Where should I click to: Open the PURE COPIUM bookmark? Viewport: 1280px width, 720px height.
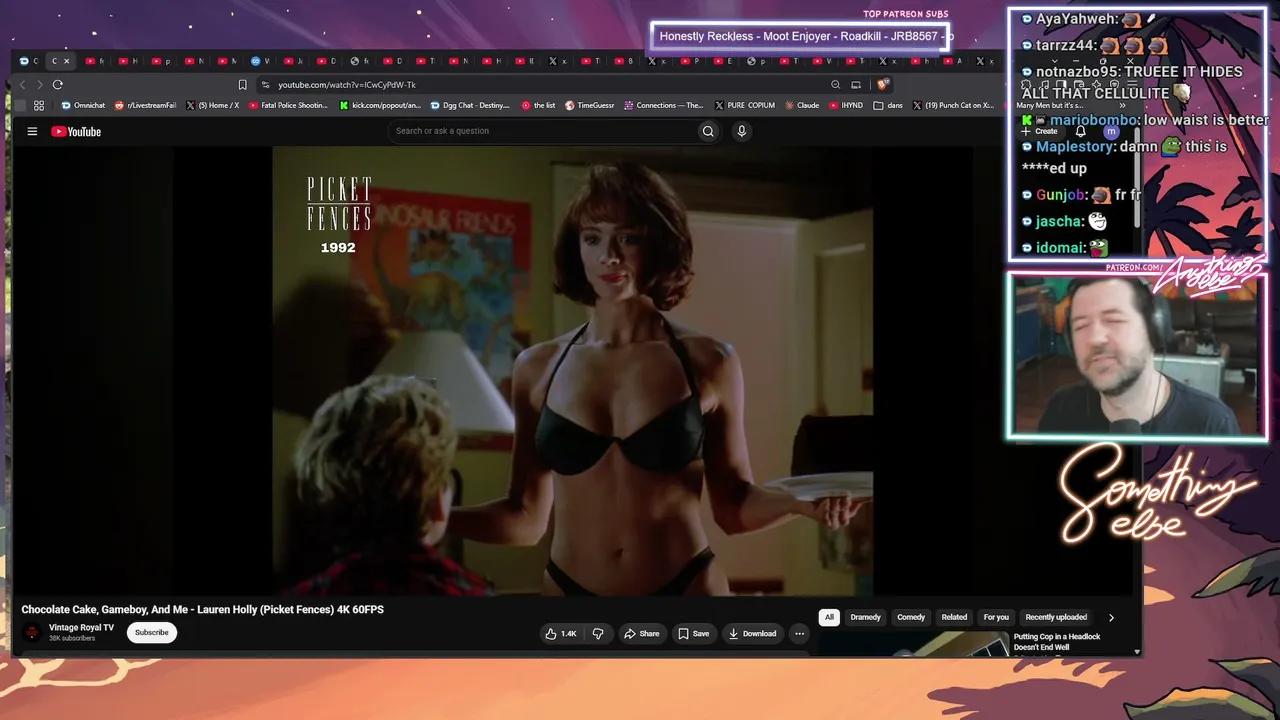[x=744, y=105]
